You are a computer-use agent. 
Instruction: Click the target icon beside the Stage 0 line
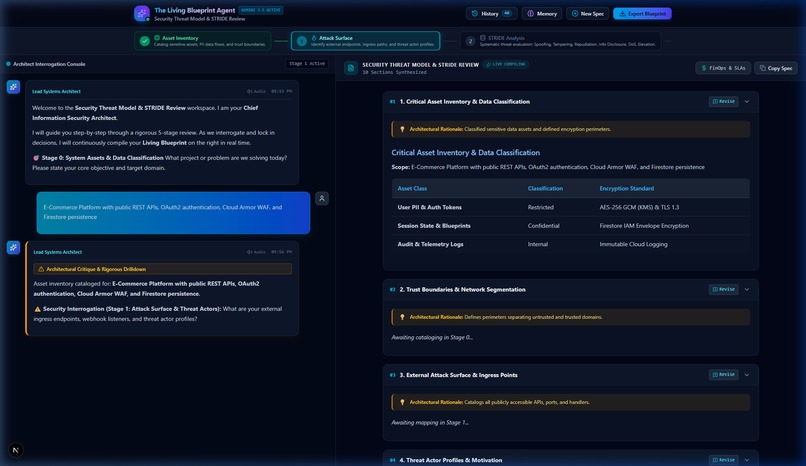pyautogui.click(x=36, y=158)
